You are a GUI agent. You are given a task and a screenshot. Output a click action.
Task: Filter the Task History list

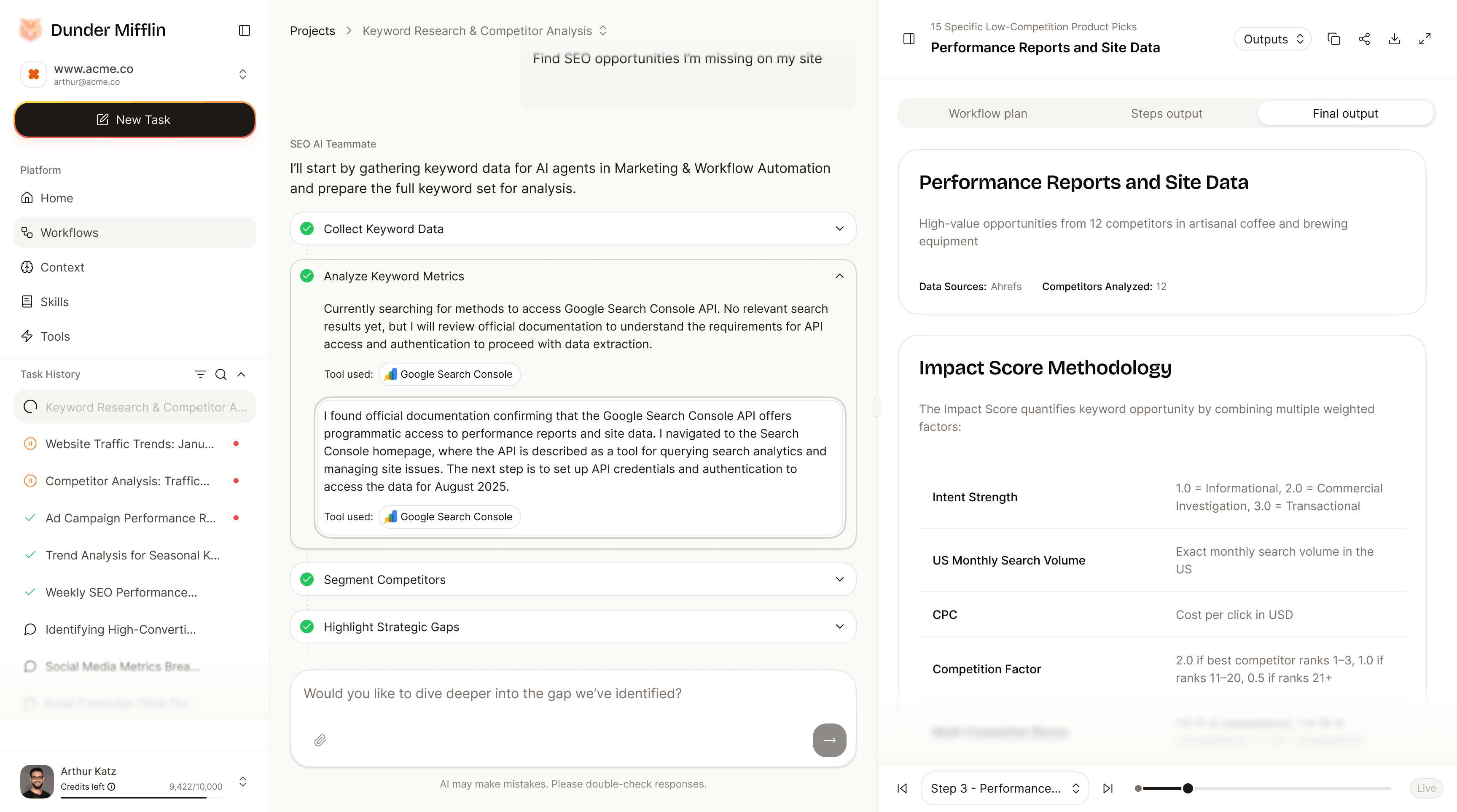[201, 374]
